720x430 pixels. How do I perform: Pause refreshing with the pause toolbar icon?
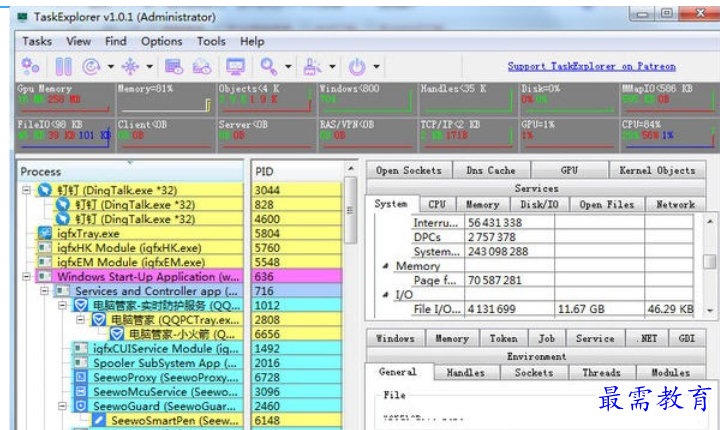[63, 67]
